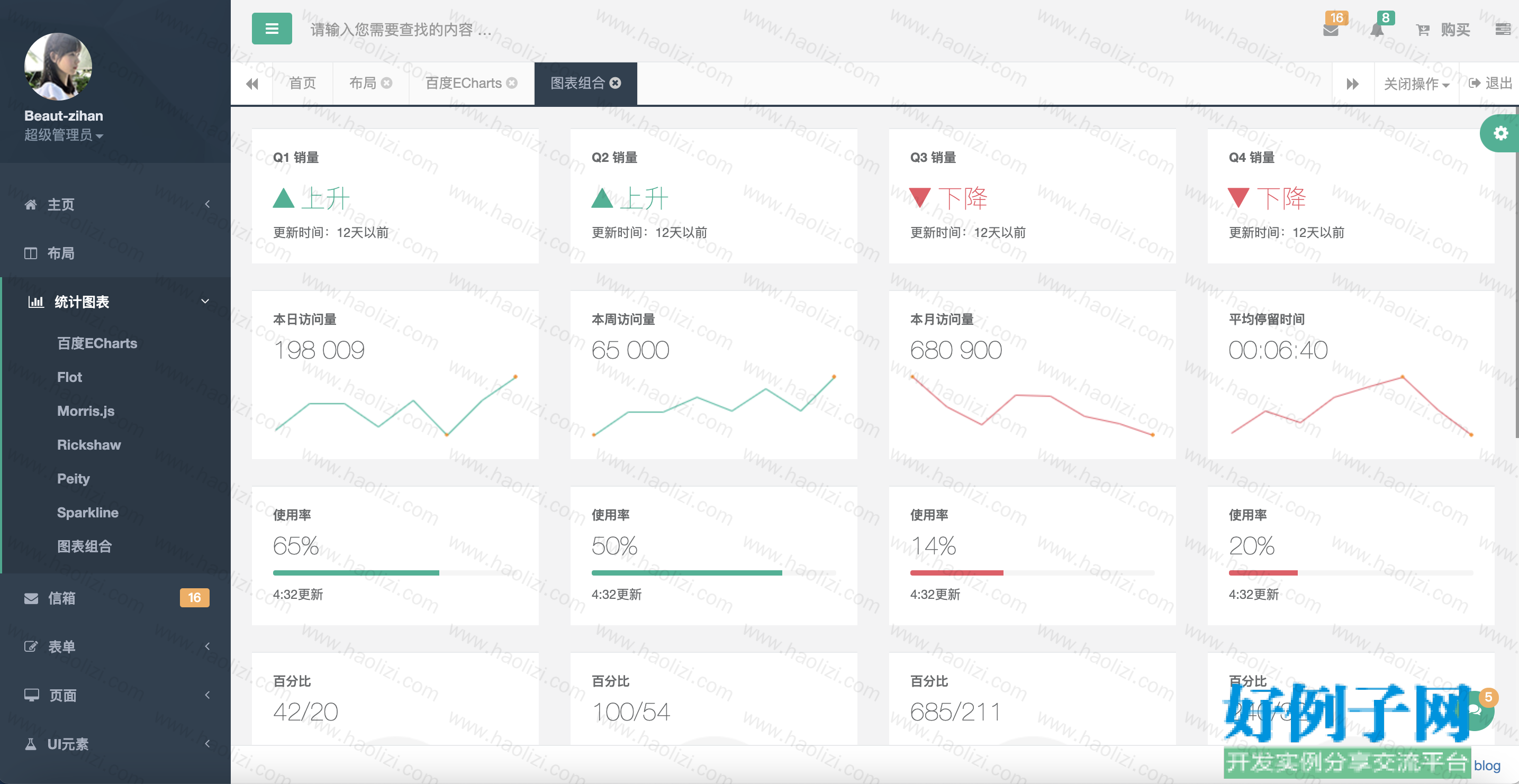Click the green up triangle in Q1 销量
Viewport: 1519px width, 784px height.
(284, 198)
